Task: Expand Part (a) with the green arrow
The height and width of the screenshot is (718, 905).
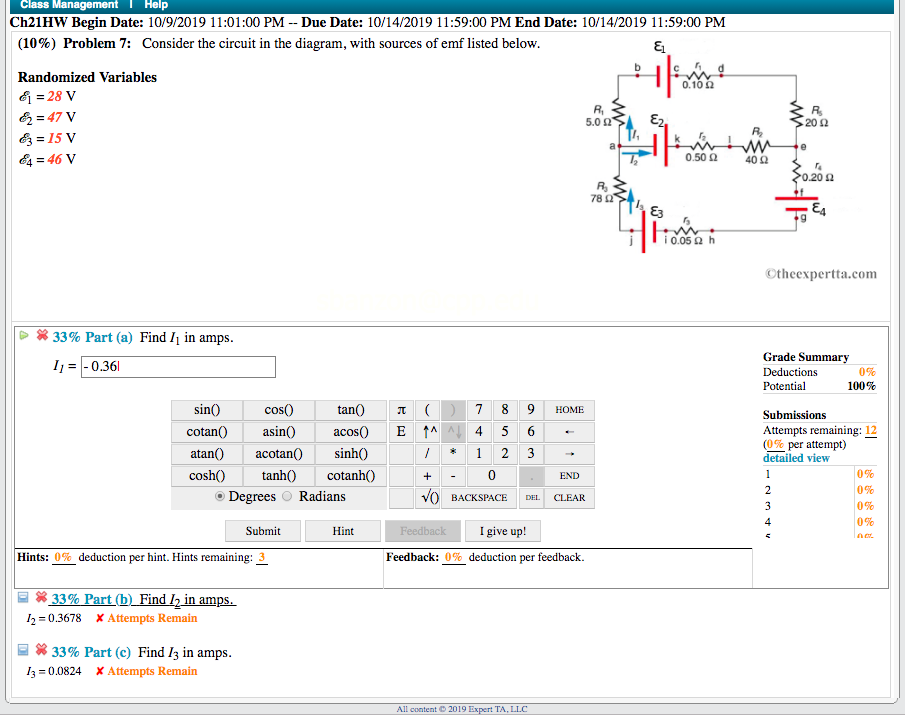Action: coord(24,336)
